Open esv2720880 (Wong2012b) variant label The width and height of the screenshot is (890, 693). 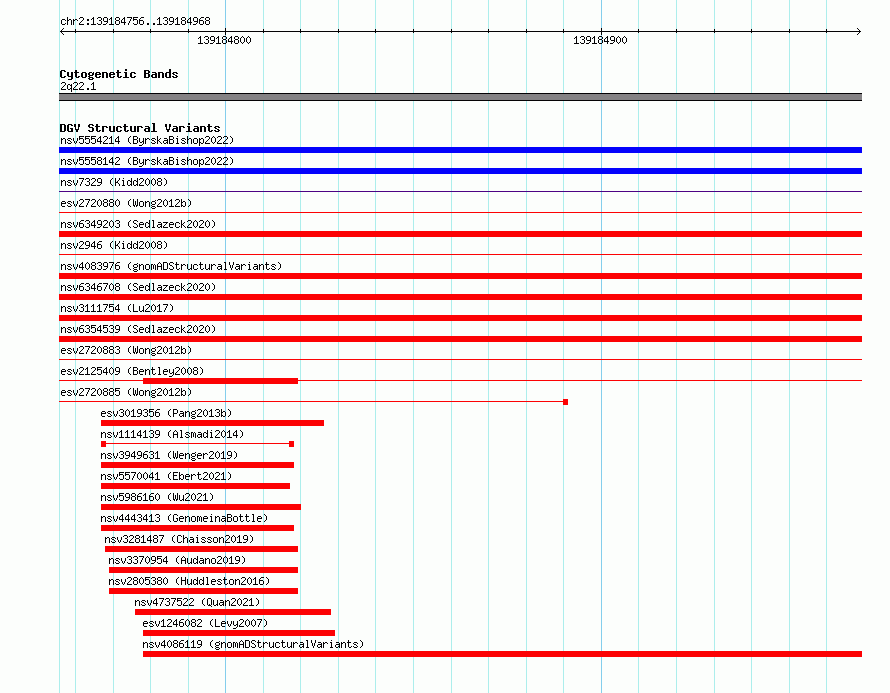pos(126,203)
